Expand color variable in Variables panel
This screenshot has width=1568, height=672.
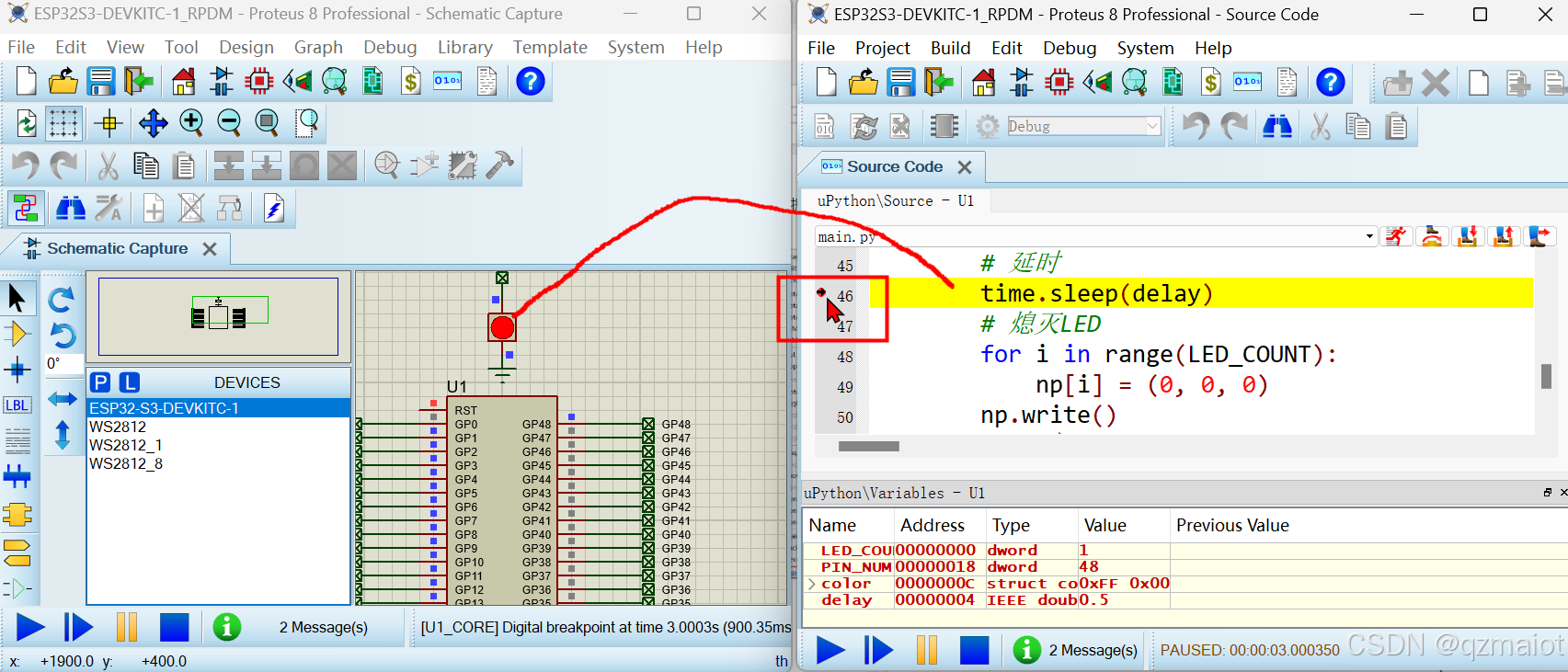coord(811,584)
